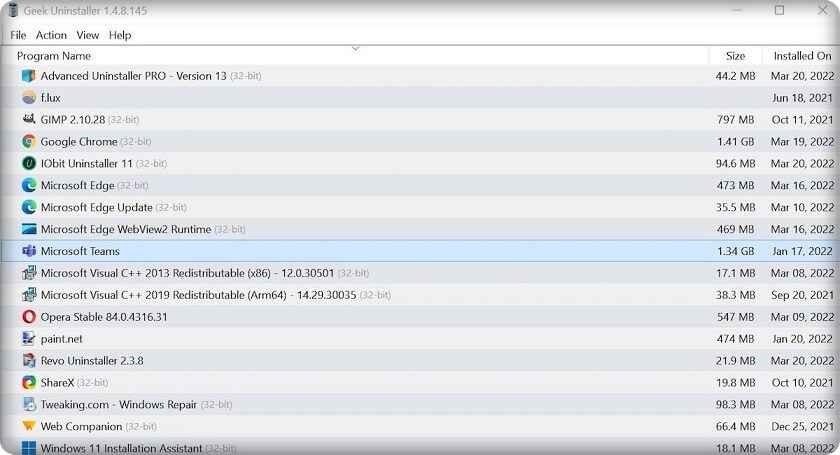Click the sort arrow above Program Name column
The width and height of the screenshot is (840, 455).
(x=355, y=49)
